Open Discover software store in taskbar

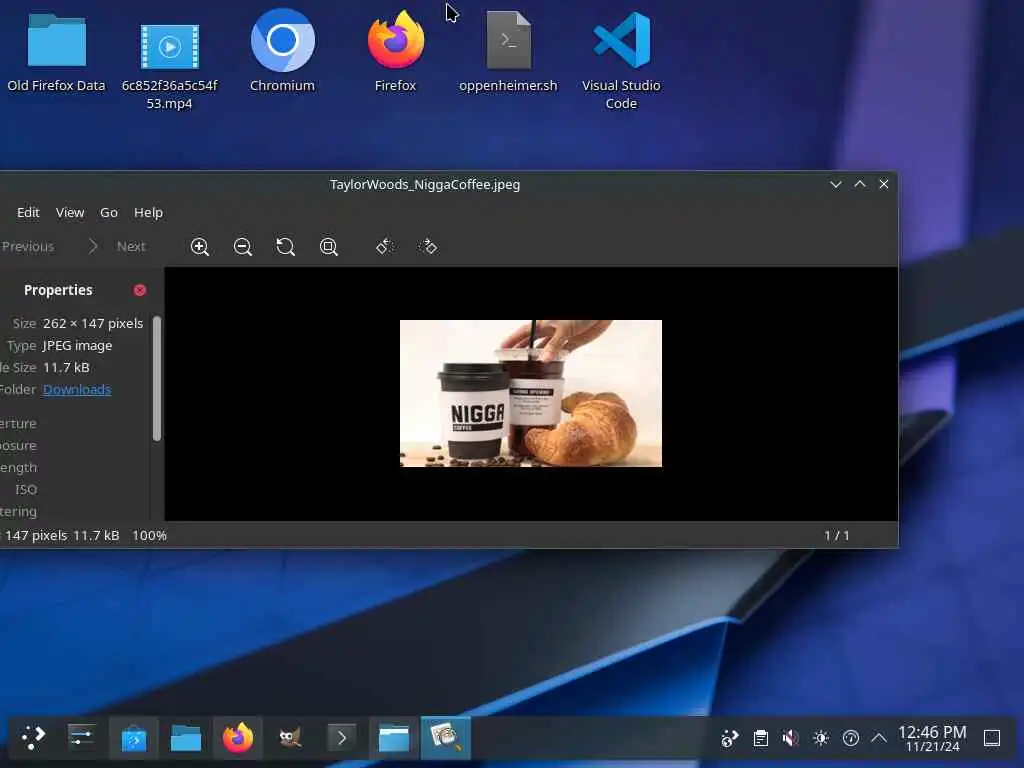point(134,739)
